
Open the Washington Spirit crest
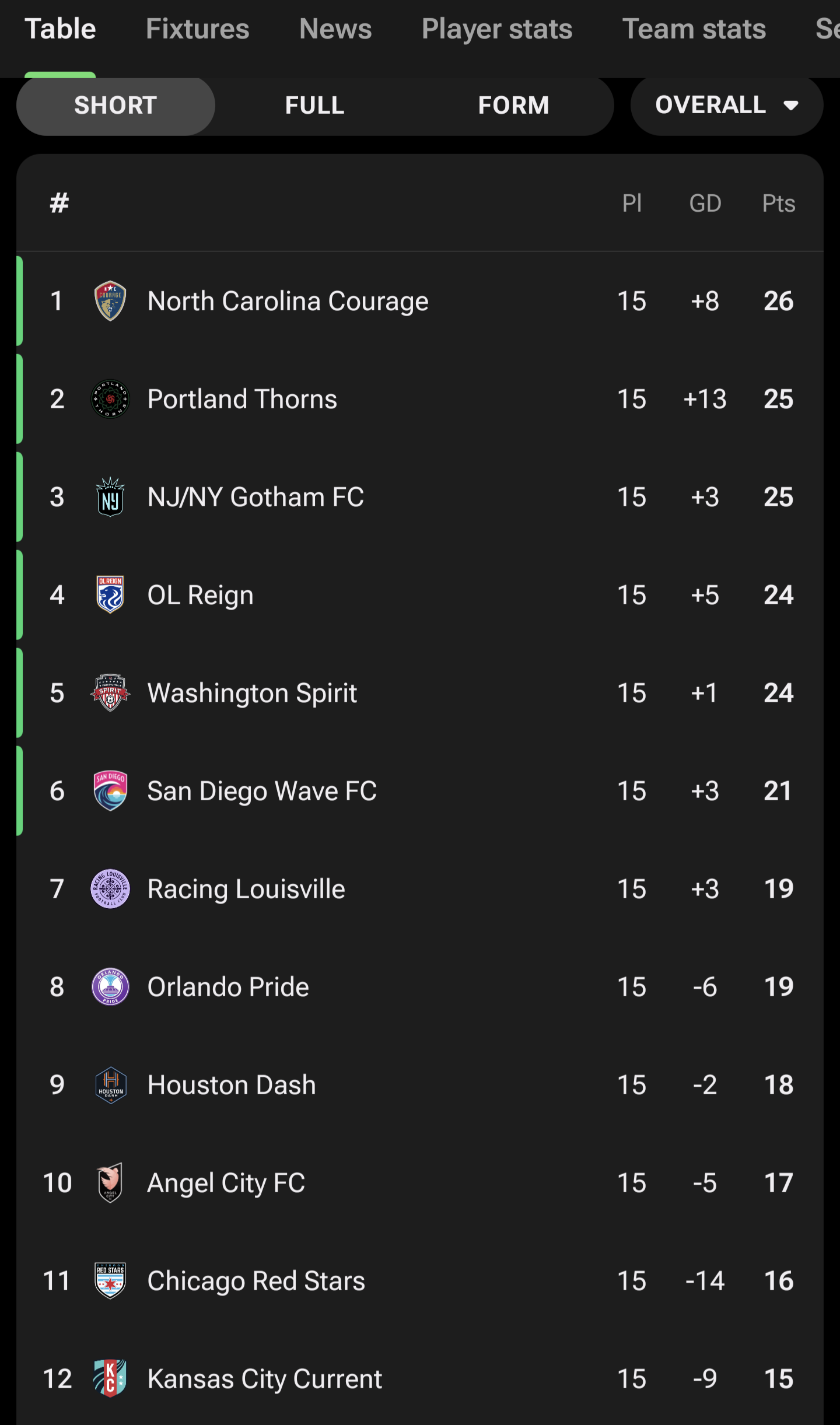(x=110, y=693)
